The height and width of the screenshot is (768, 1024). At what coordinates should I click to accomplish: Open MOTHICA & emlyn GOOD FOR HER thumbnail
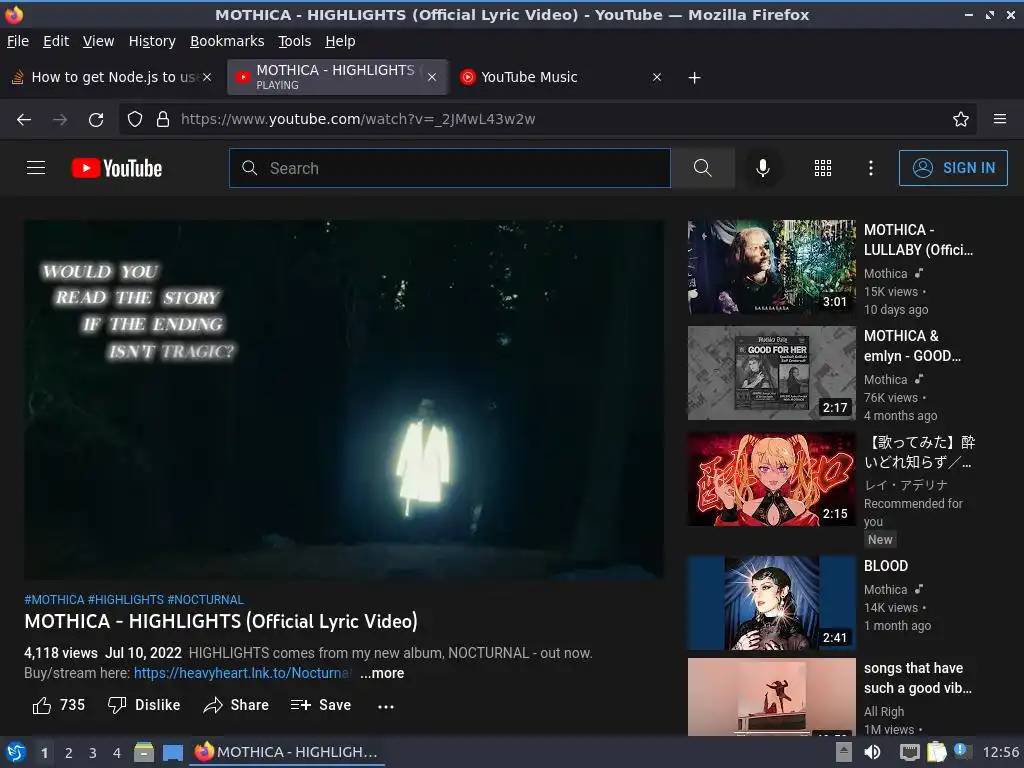coord(771,373)
